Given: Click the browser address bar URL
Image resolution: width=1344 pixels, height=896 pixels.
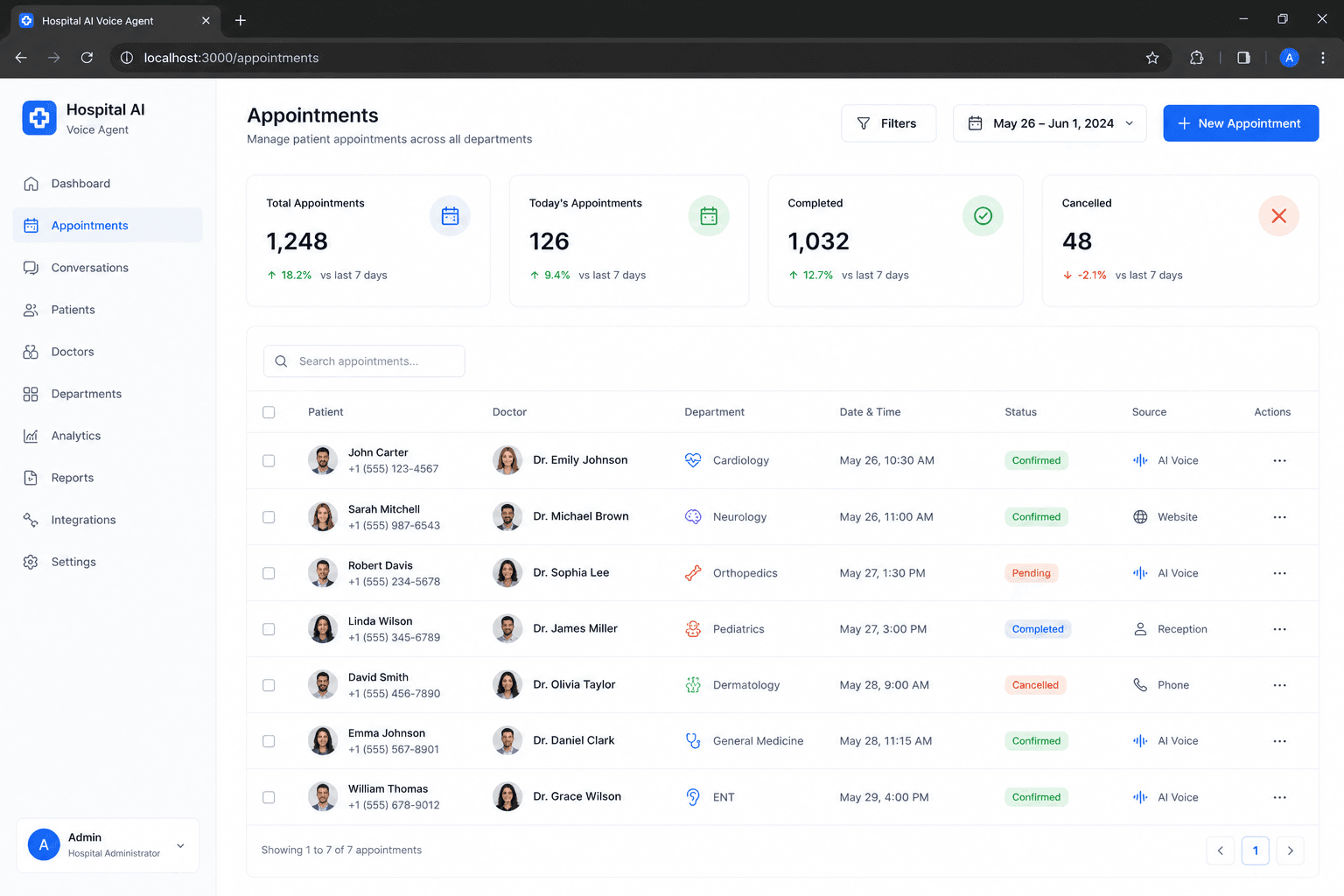Looking at the screenshot, I should (x=231, y=58).
